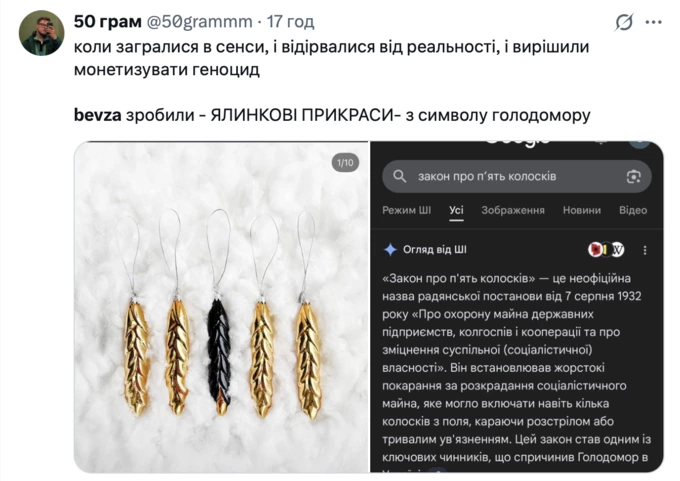Click the 1/10 image counter badge
The image size is (680, 481).
pyautogui.click(x=344, y=162)
